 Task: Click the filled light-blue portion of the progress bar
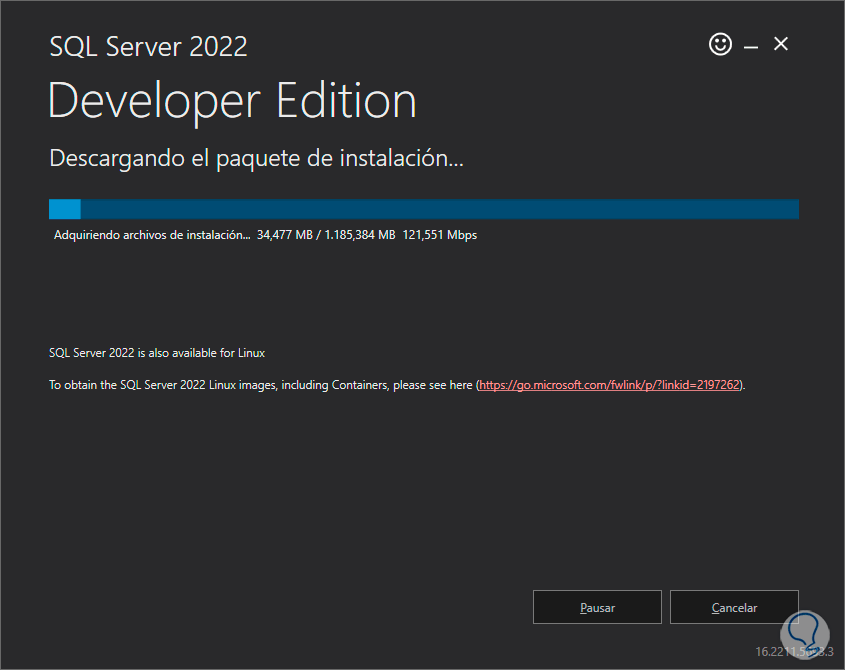tap(65, 209)
